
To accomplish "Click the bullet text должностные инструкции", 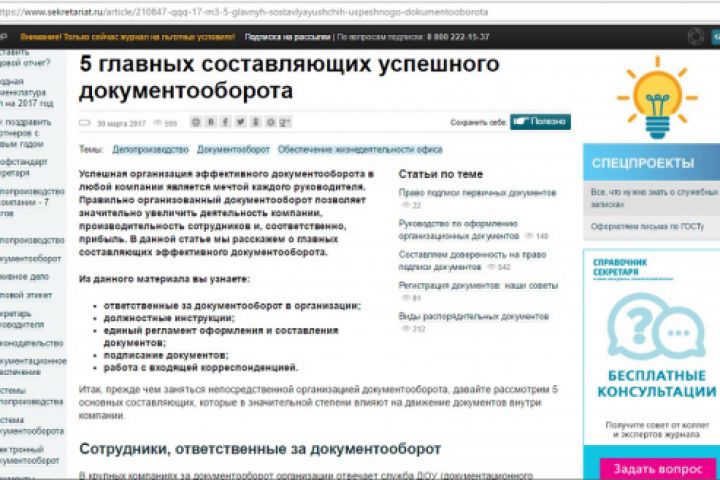I will click(x=169, y=318).
